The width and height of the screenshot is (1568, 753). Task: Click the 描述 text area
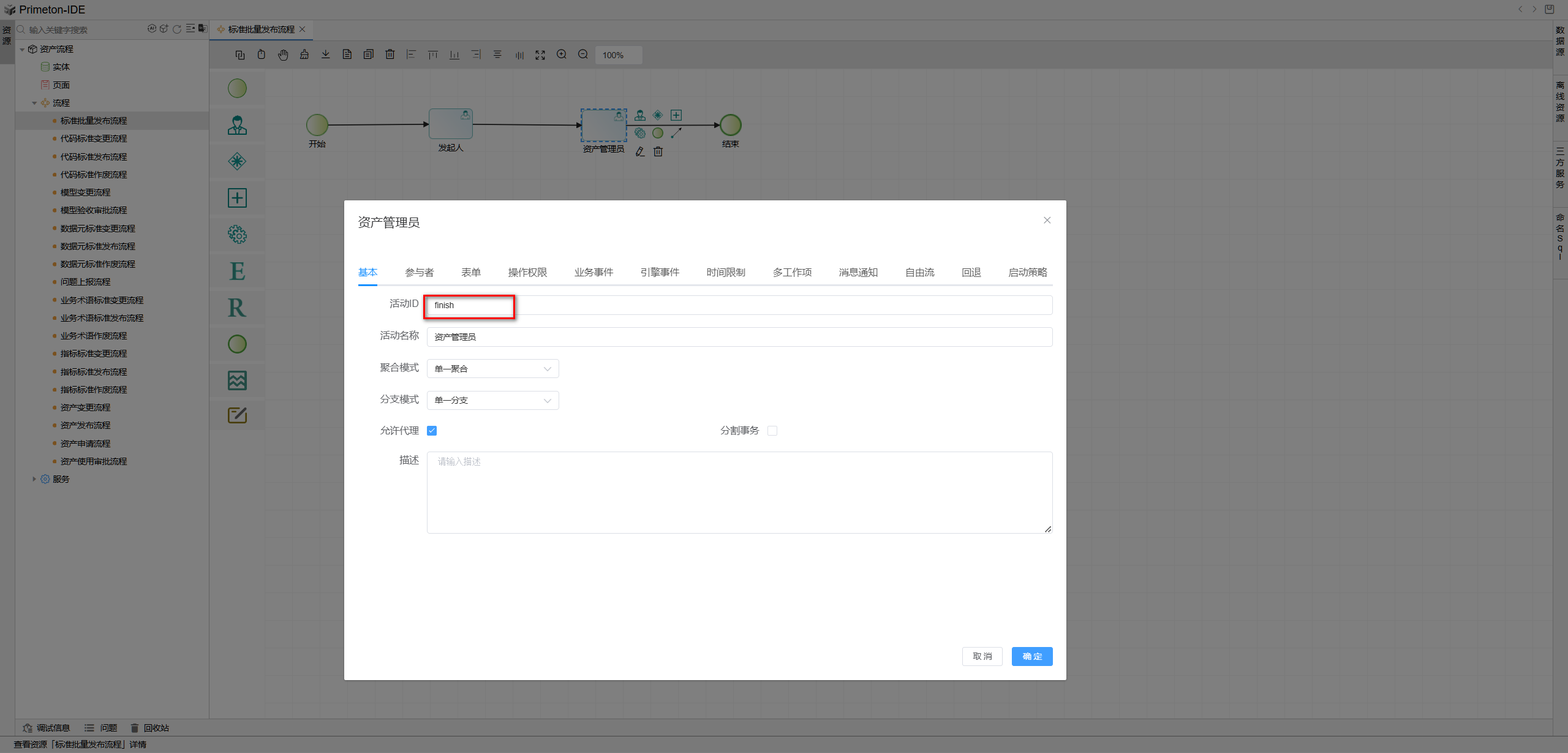pos(739,493)
